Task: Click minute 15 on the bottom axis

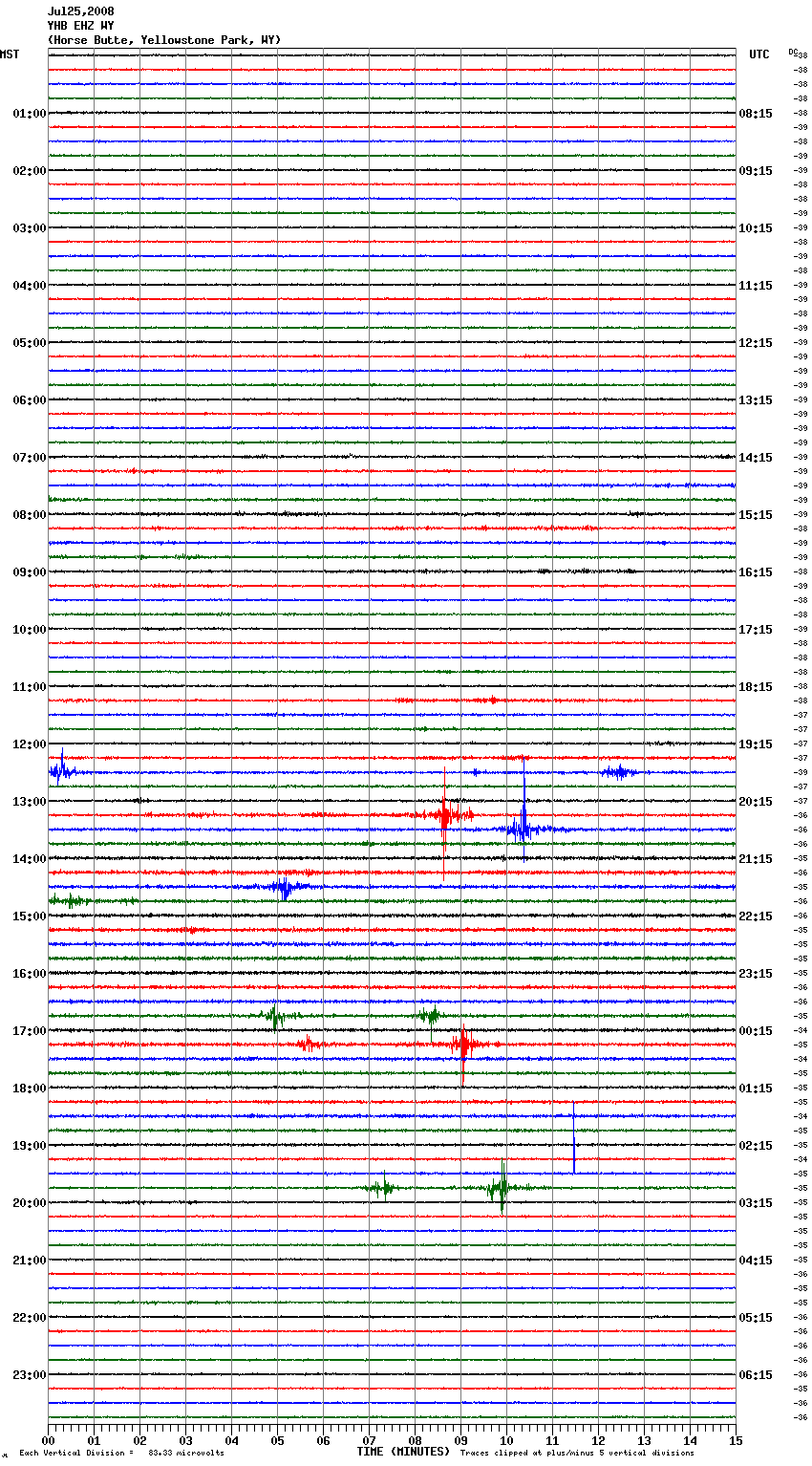Action: [x=736, y=1440]
